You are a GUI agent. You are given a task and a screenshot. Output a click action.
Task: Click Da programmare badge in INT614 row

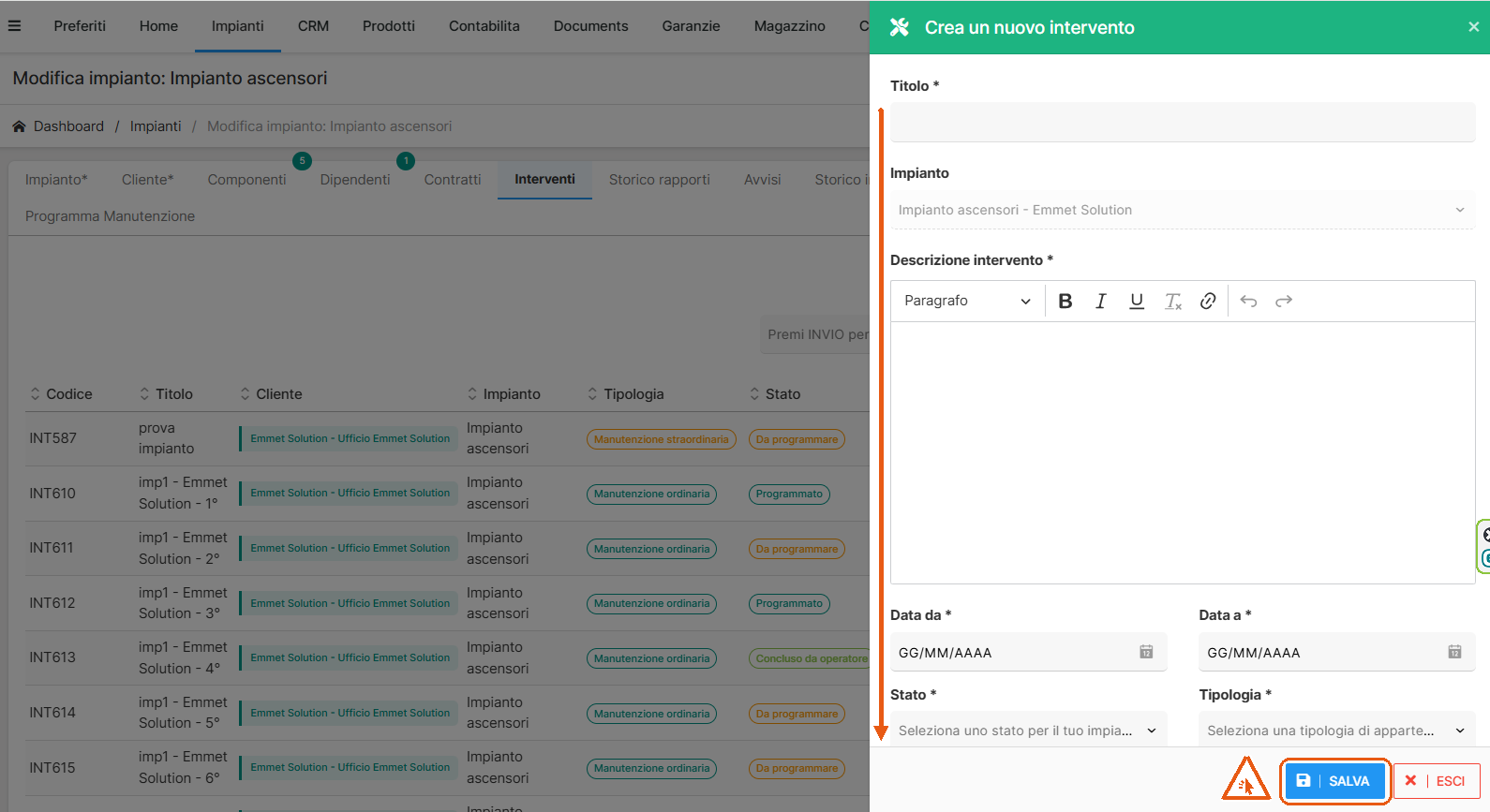point(797,714)
